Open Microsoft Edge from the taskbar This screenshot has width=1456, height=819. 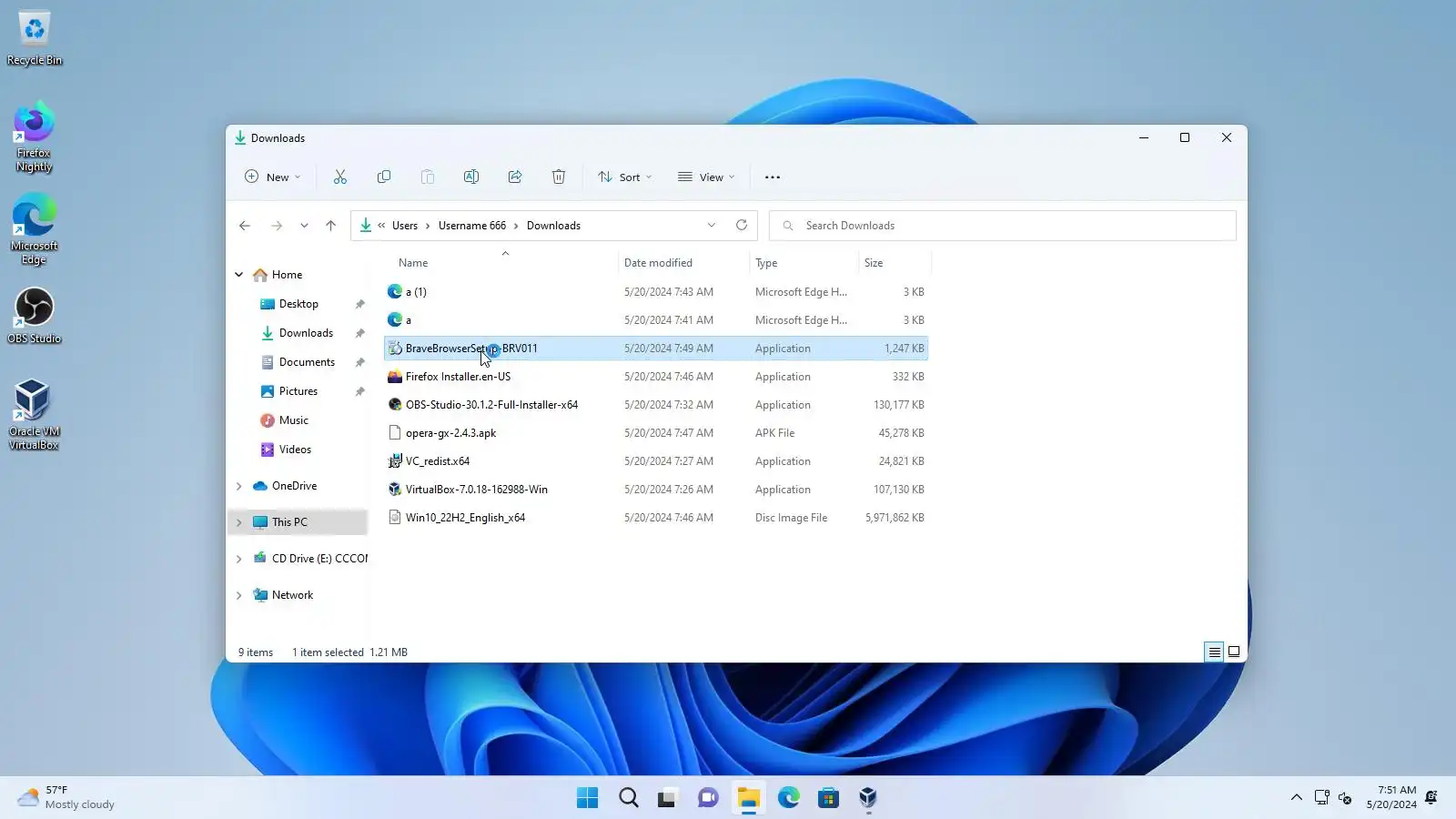(x=788, y=798)
